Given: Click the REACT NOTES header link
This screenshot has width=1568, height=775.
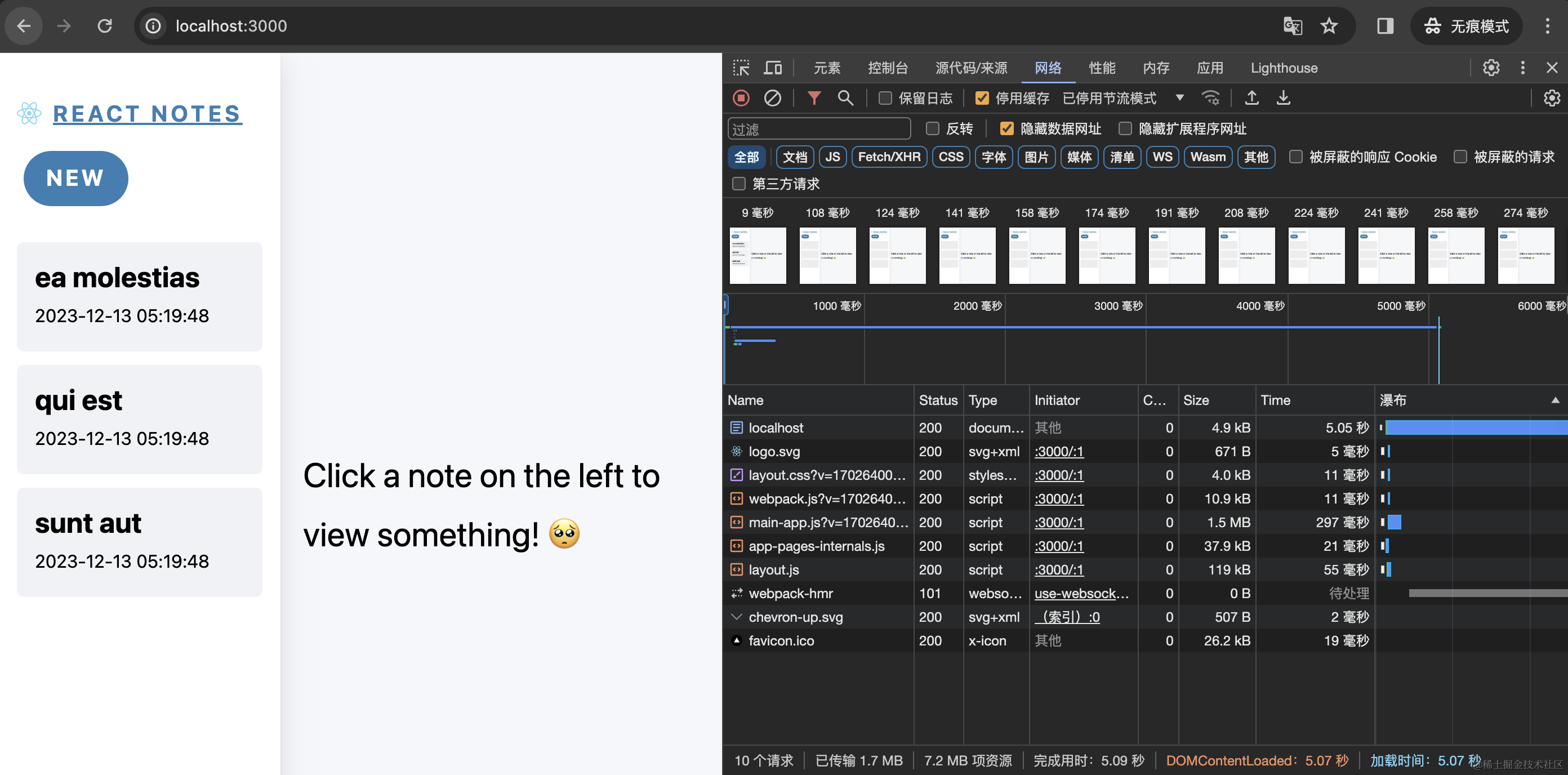Looking at the screenshot, I should 148,114.
